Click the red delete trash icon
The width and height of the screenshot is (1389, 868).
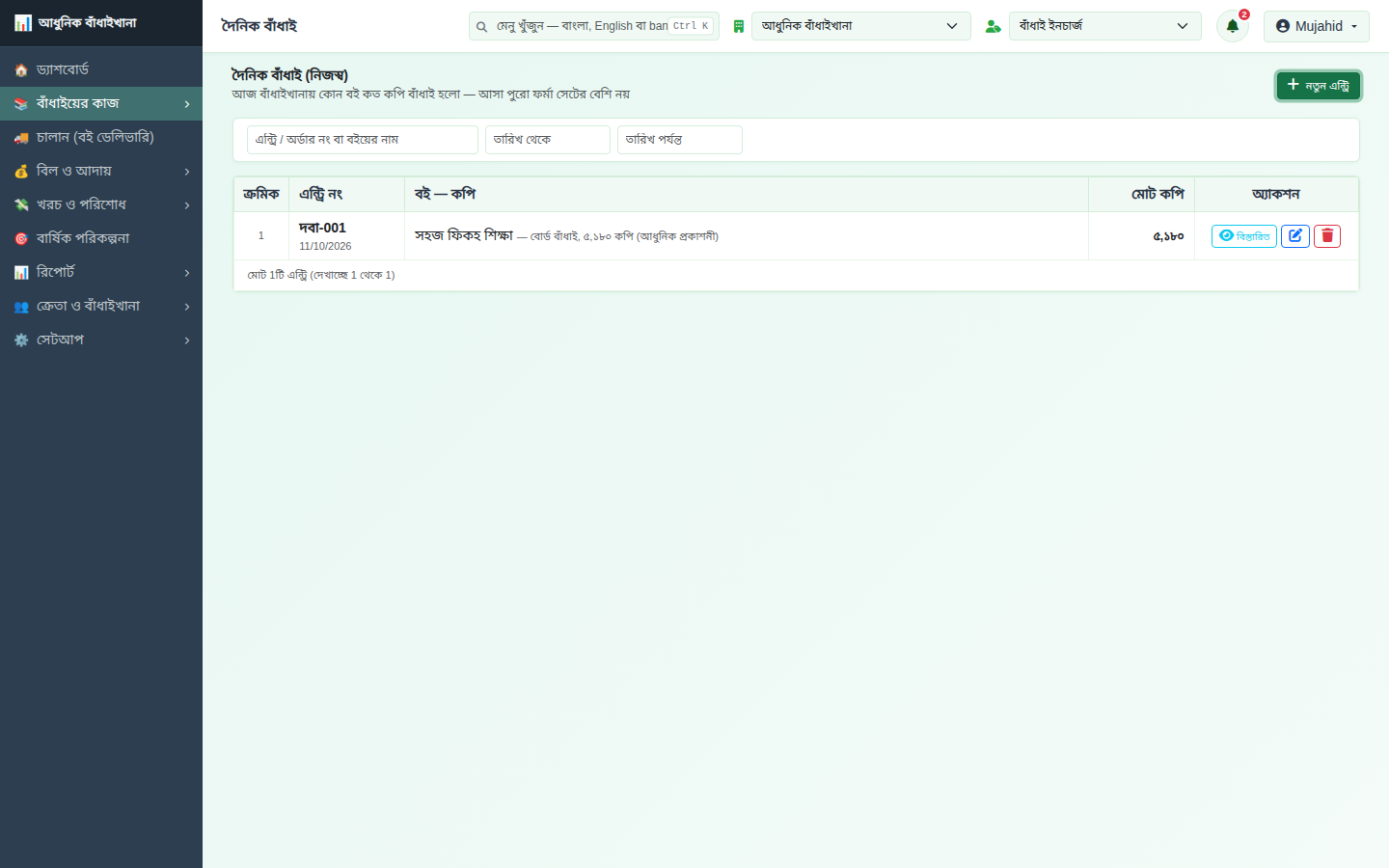(1327, 235)
